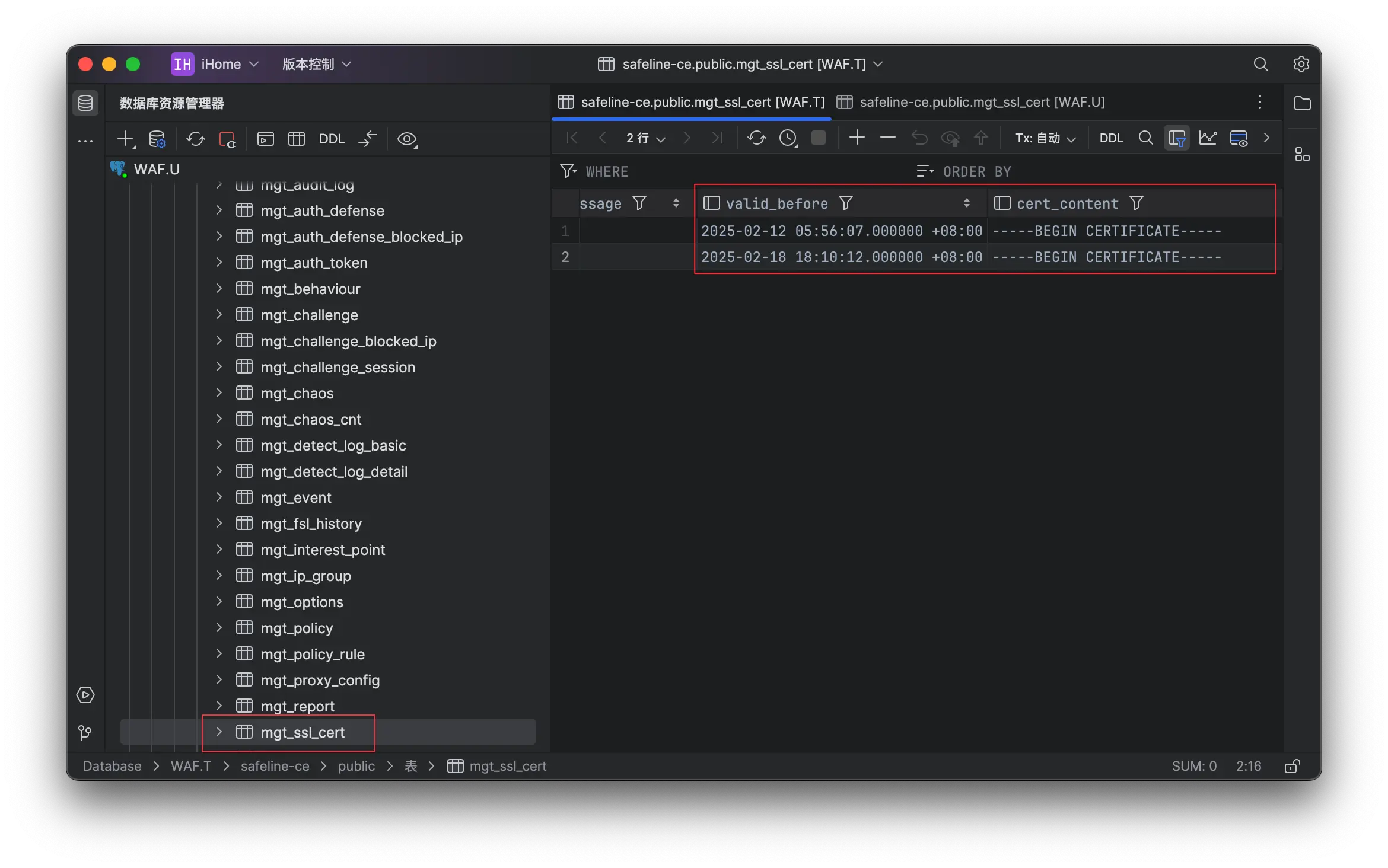Click the reload data icon in grid toolbar
This screenshot has height=868, width=1388.
[x=756, y=138]
